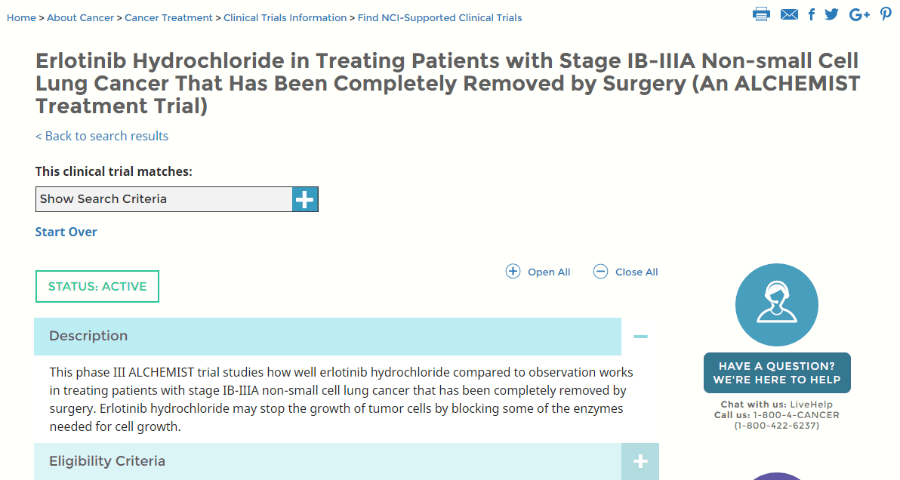The height and width of the screenshot is (480, 900).
Task: Collapse the Description section
Action: (640, 336)
